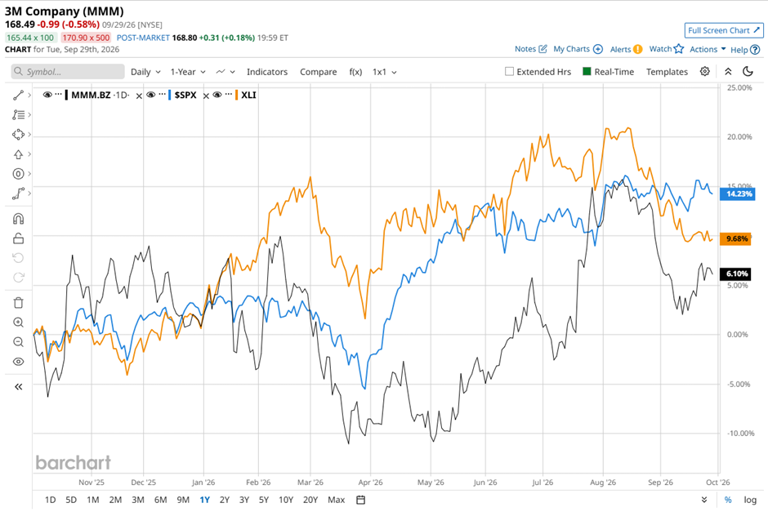768x512 pixels.
Task: Open the date range calendar icon
Action: coord(360,500)
